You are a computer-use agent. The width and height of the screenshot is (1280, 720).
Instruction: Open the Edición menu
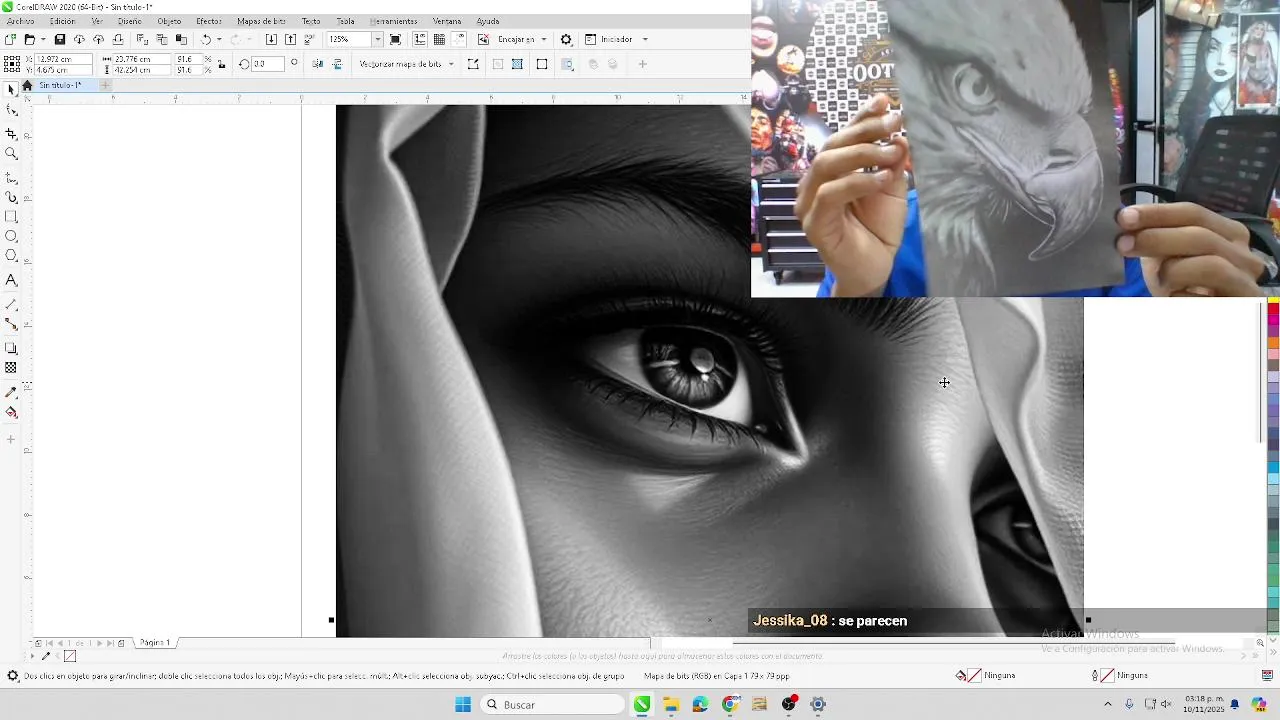[62, 21]
